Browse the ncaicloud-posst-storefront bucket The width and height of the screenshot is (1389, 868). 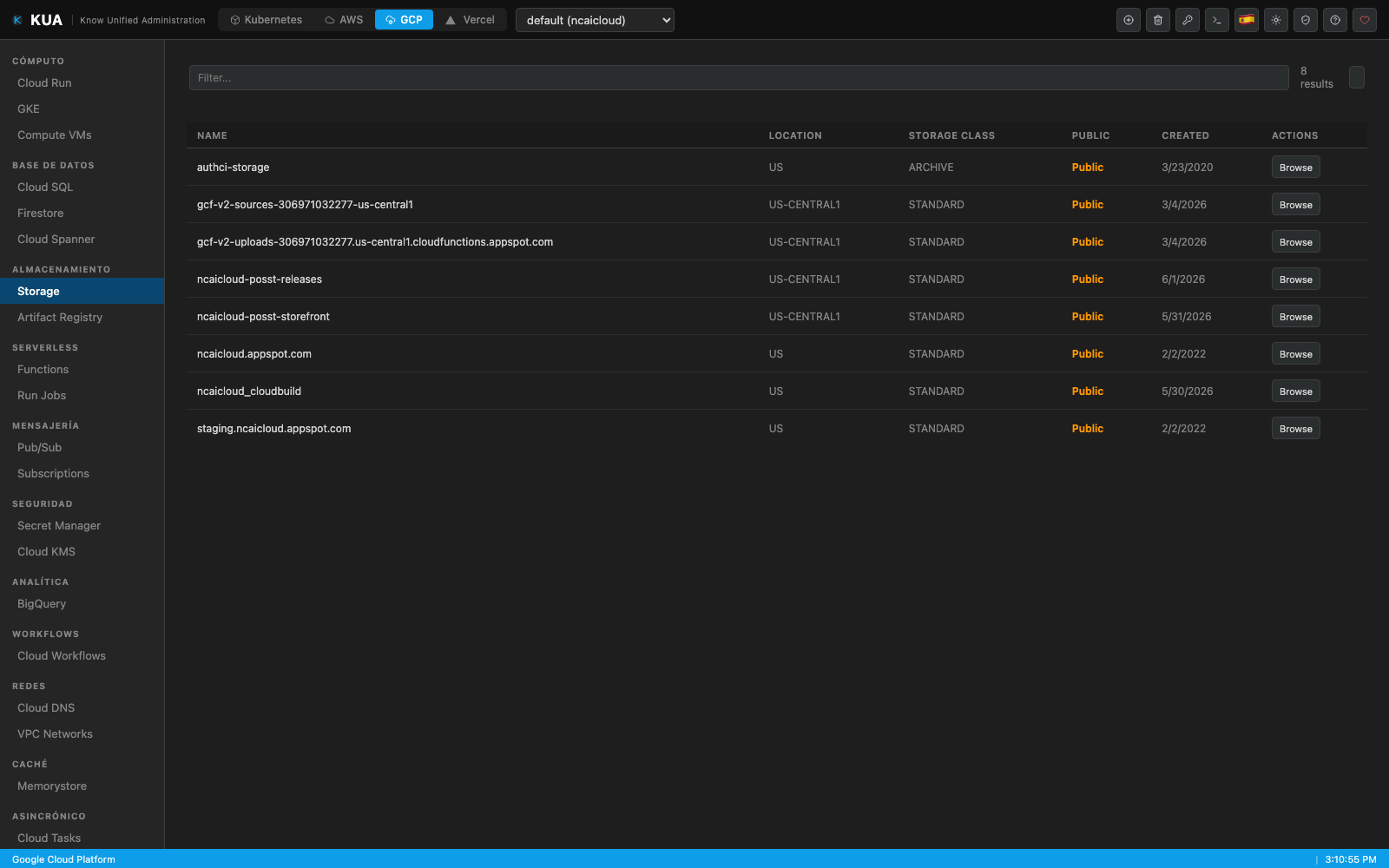1295,317
